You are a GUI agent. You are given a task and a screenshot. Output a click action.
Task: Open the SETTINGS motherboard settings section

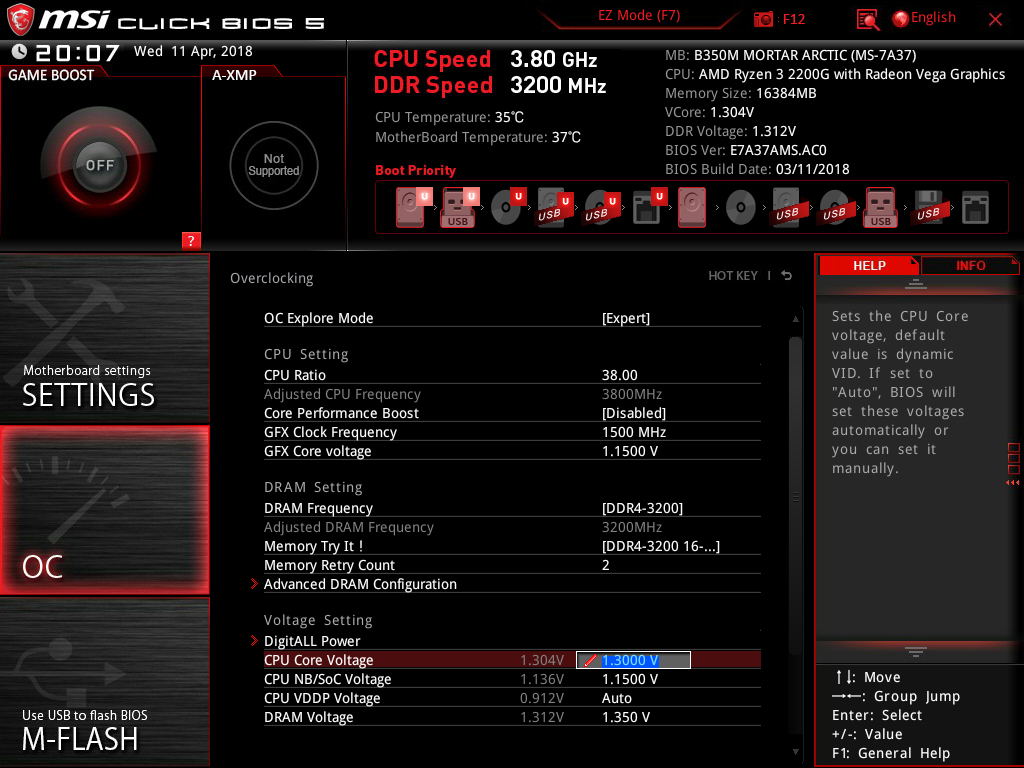(x=104, y=338)
